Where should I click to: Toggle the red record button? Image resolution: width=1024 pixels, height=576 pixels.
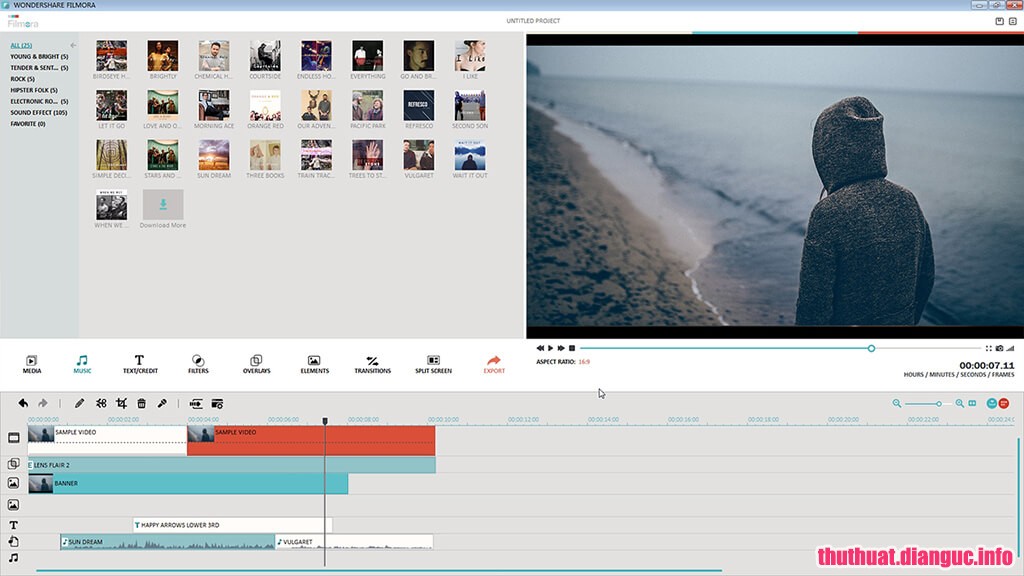click(1003, 403)
